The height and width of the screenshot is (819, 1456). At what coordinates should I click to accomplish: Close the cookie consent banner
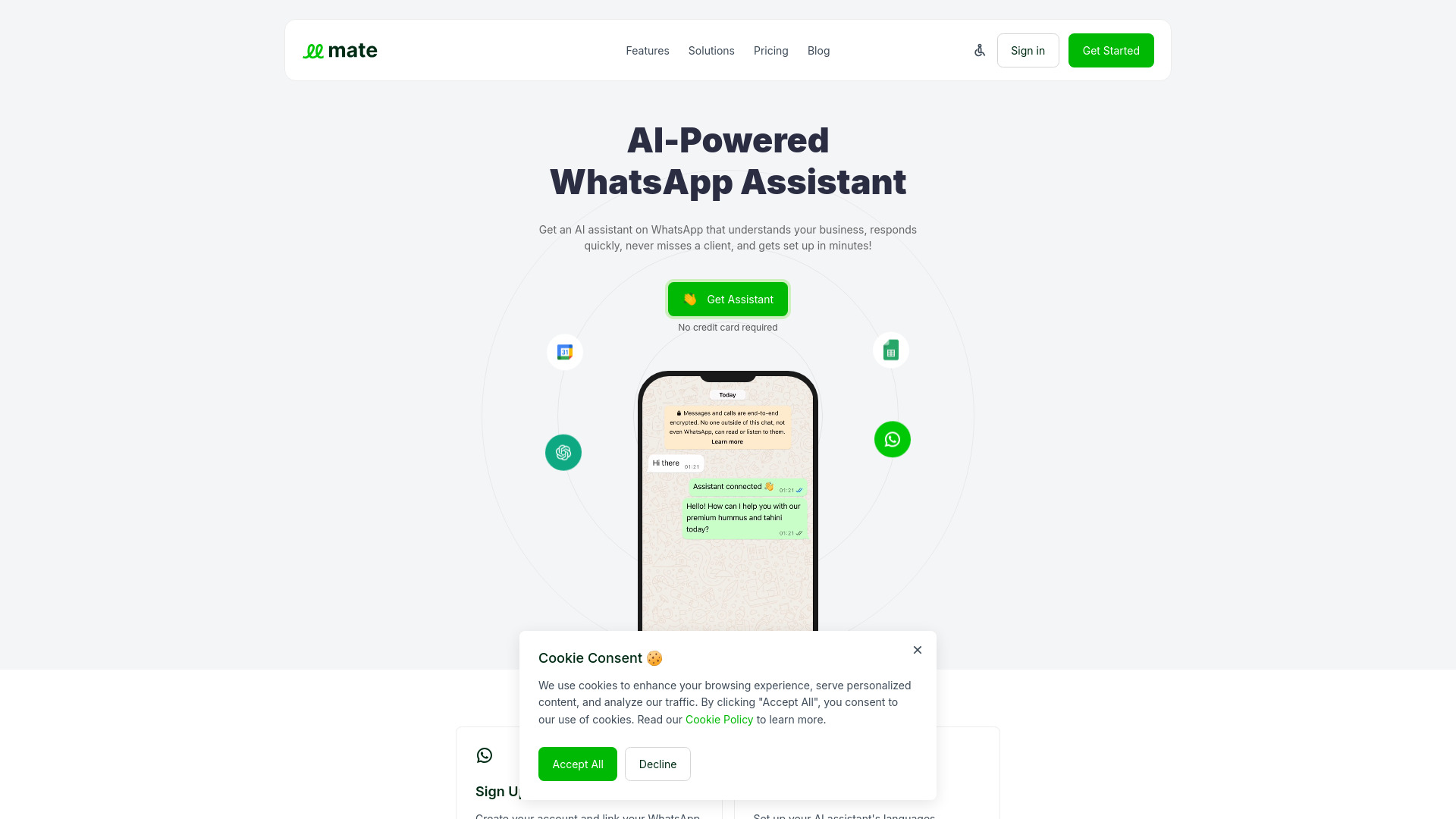917,650
